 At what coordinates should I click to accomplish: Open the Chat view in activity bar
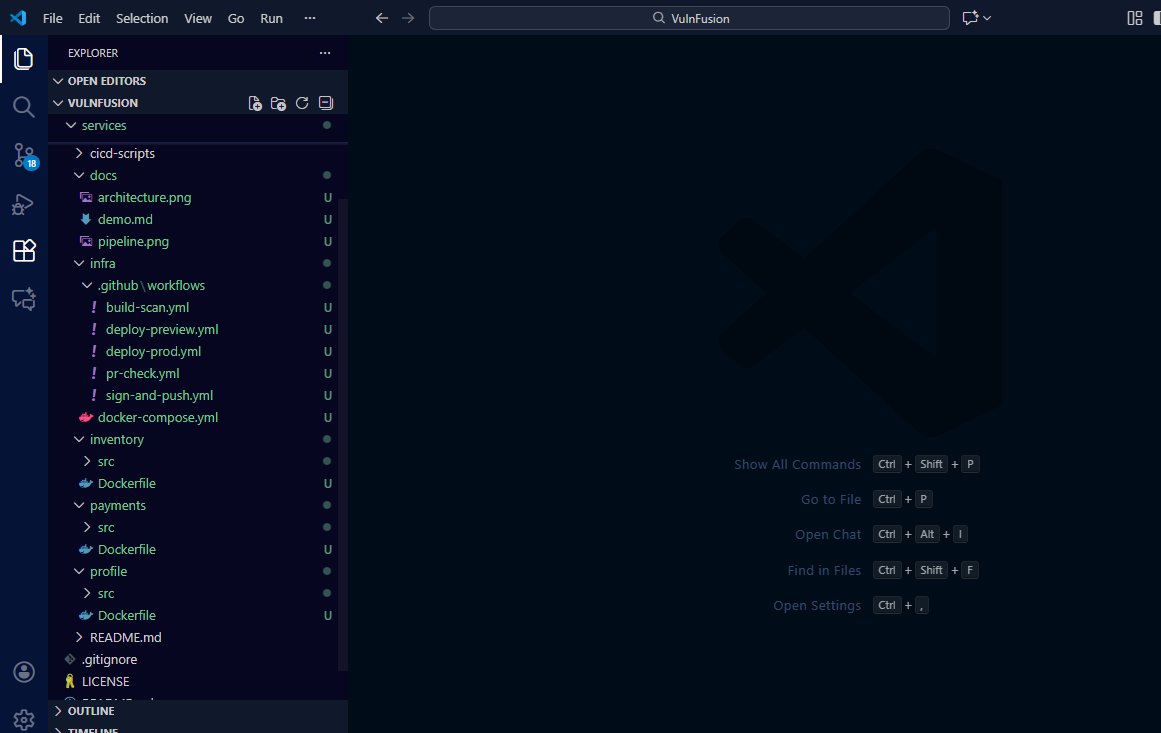tap(24, 299)
